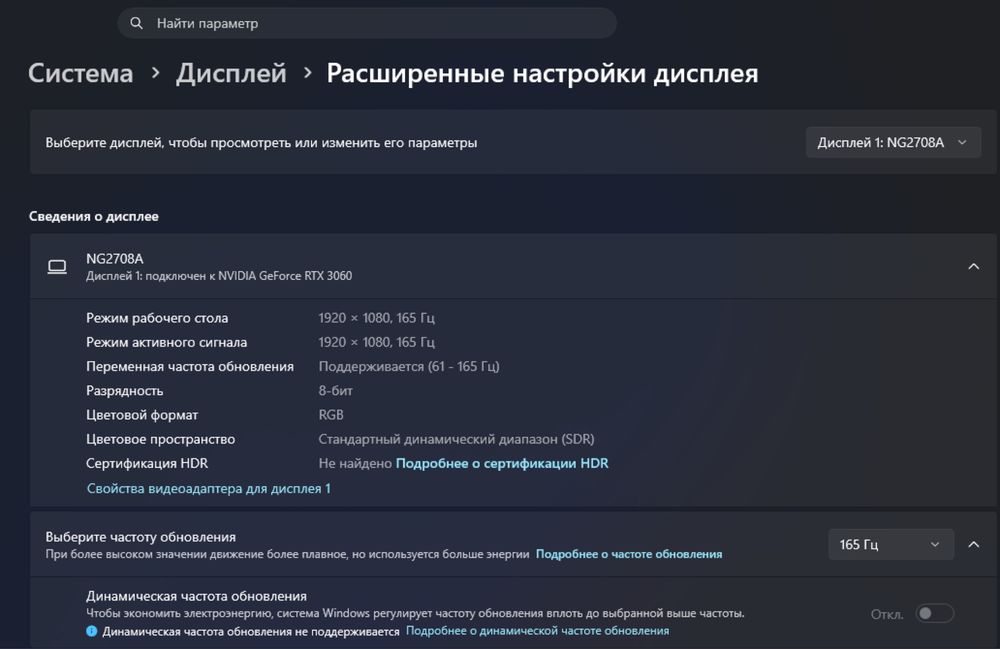Click the "8-бит" bit depth value
Screen dimensions: 1000x649
[x=335, y=391]
